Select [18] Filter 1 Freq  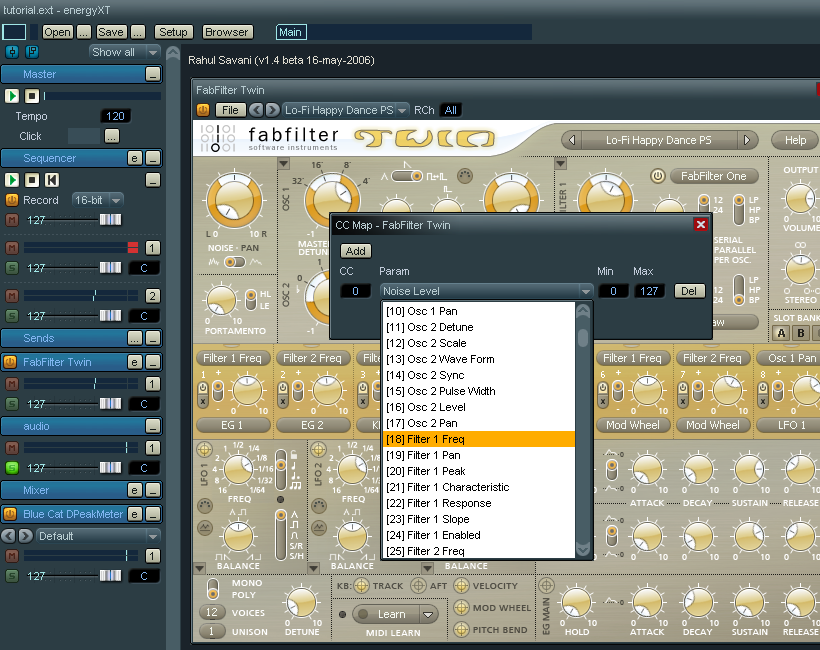coord(479,439)
